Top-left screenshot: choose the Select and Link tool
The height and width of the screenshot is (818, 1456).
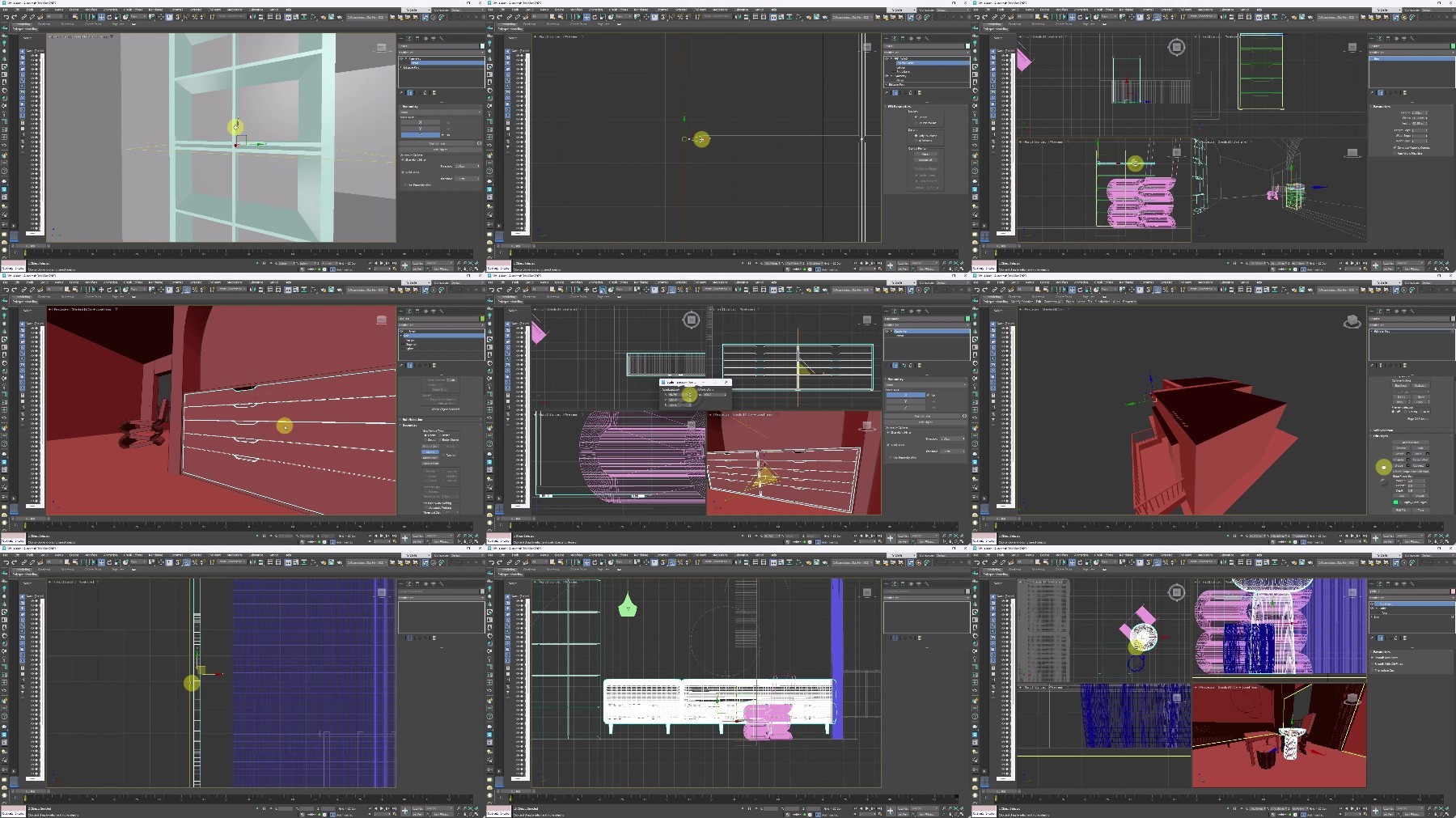tap(23, 17)
